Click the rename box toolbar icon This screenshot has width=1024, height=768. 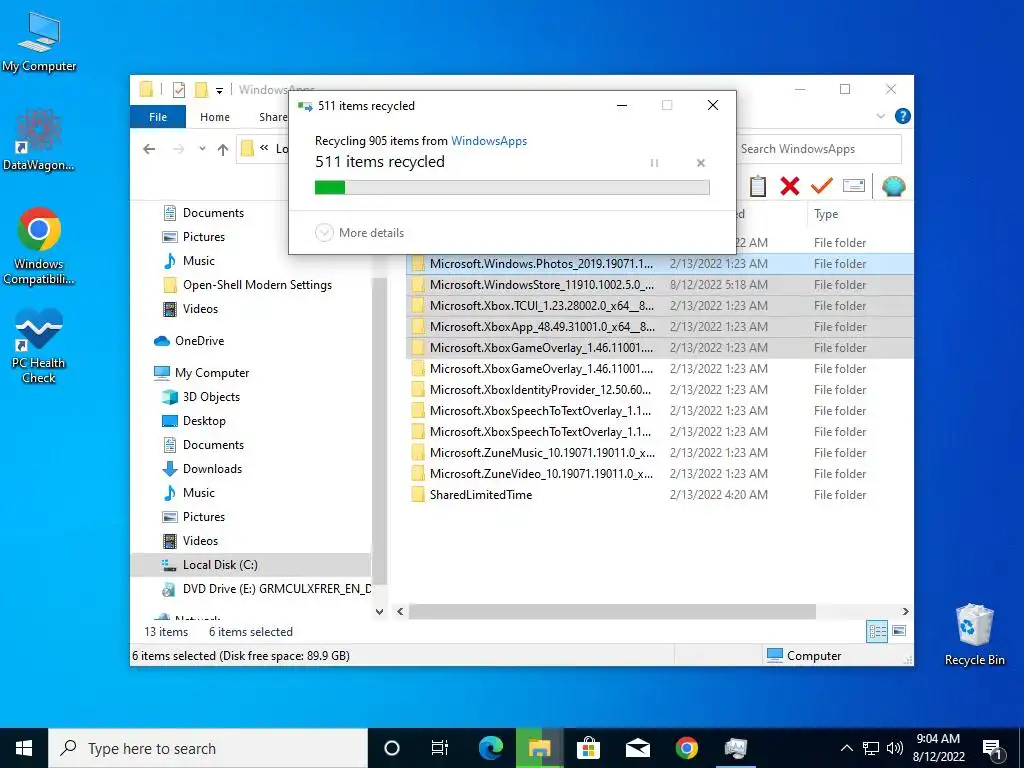coord(854,186)
